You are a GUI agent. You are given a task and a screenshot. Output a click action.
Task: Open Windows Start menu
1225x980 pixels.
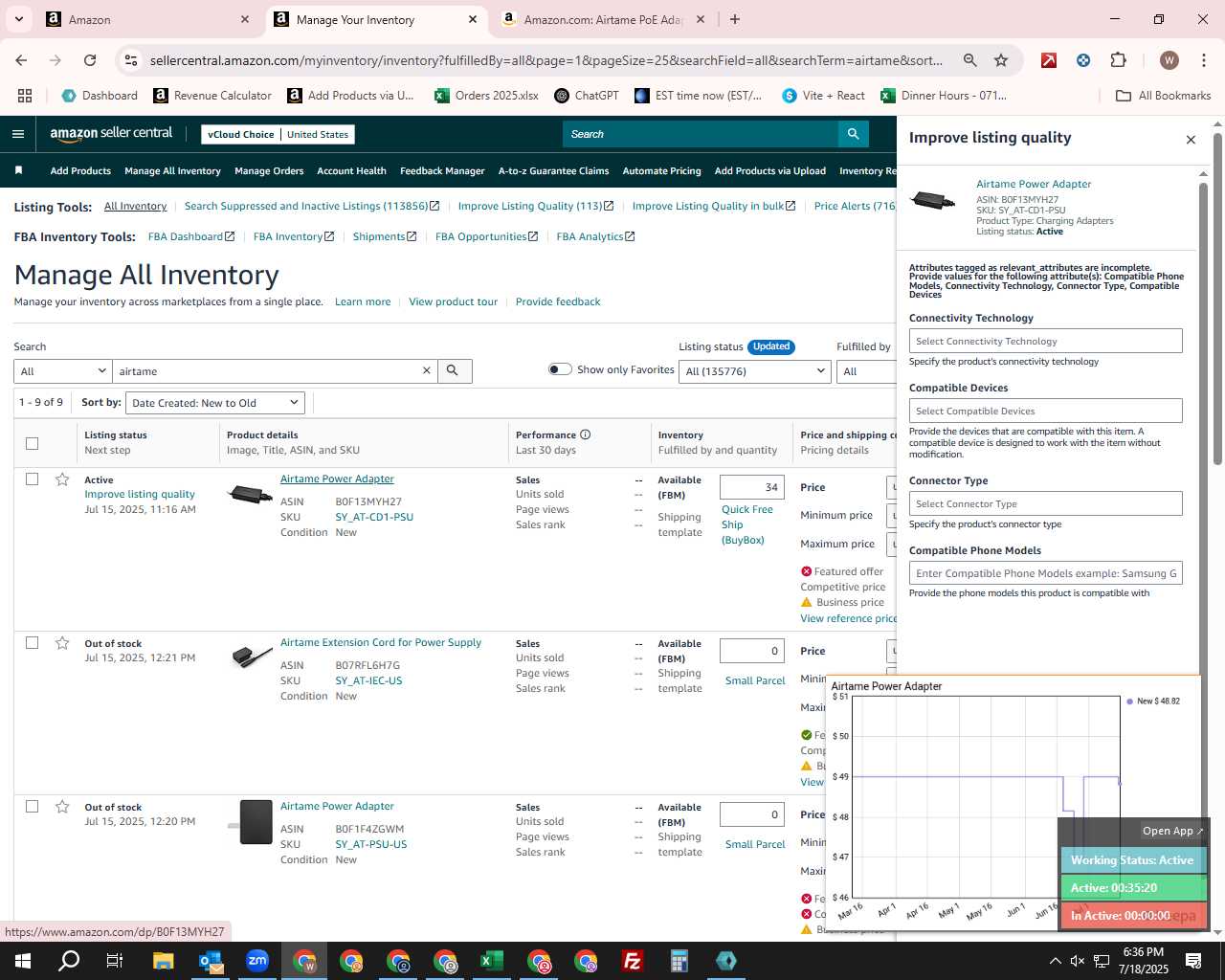23,961
